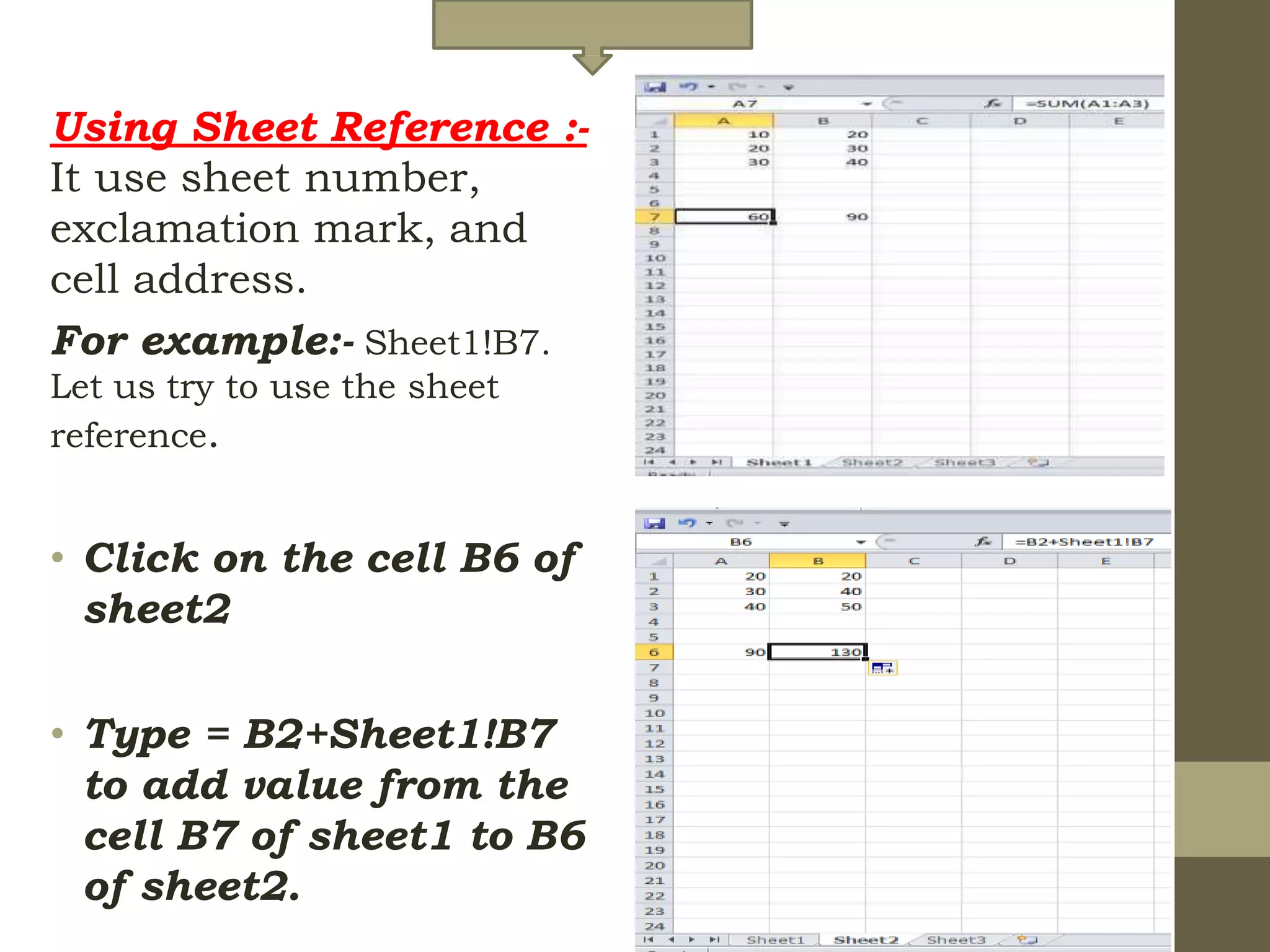Click the 'Using Sheet Reference :-' heading
The image size is (1270, 952).
(x=320, y=128)
